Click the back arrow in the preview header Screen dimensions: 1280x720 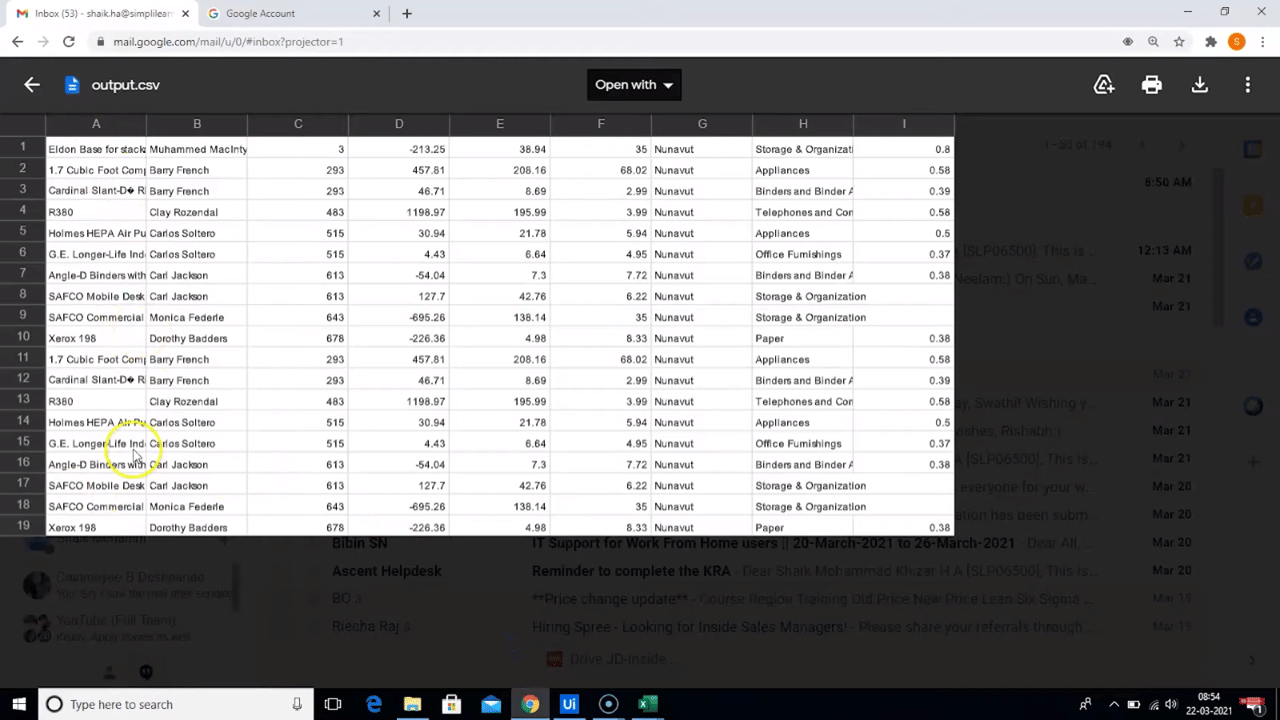click(x=32, y=85)
